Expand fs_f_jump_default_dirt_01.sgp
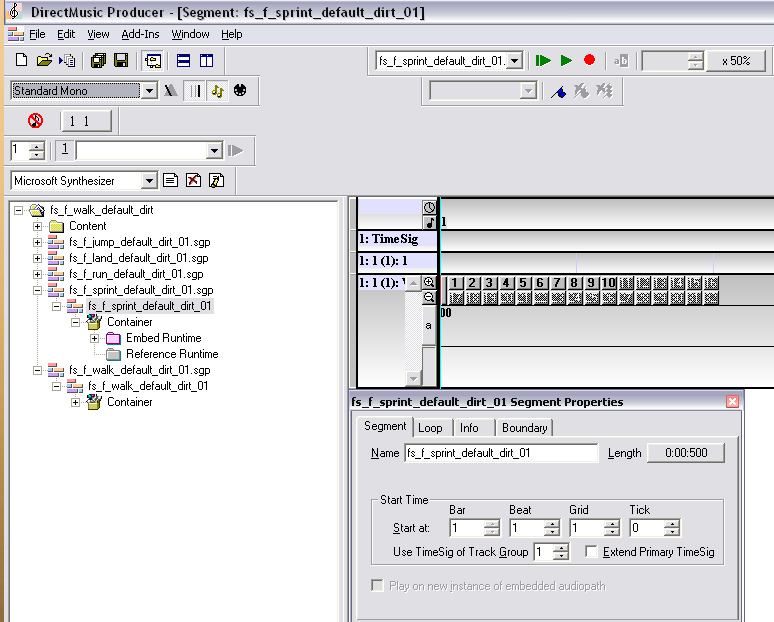774x622 pixels. (x=38, y=242)
